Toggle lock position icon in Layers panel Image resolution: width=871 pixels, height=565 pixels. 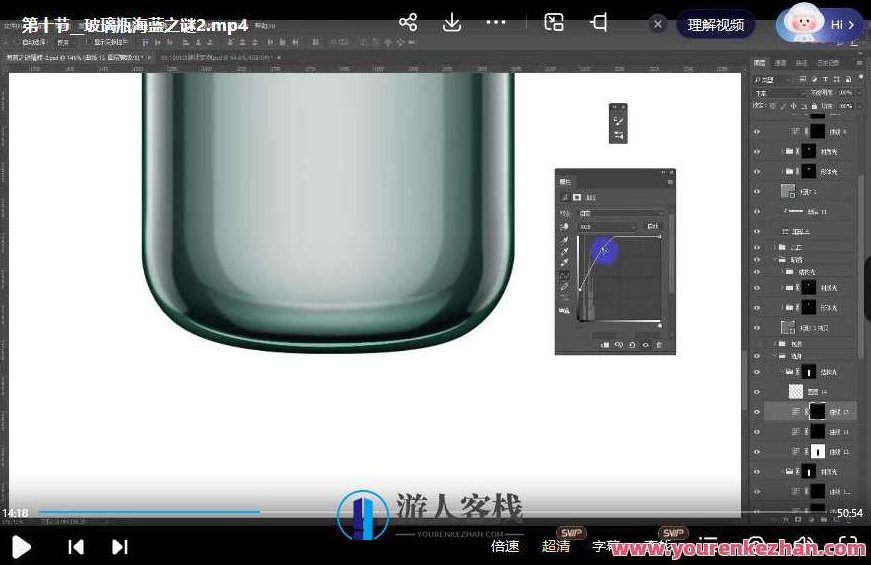(x=794, y=106)
